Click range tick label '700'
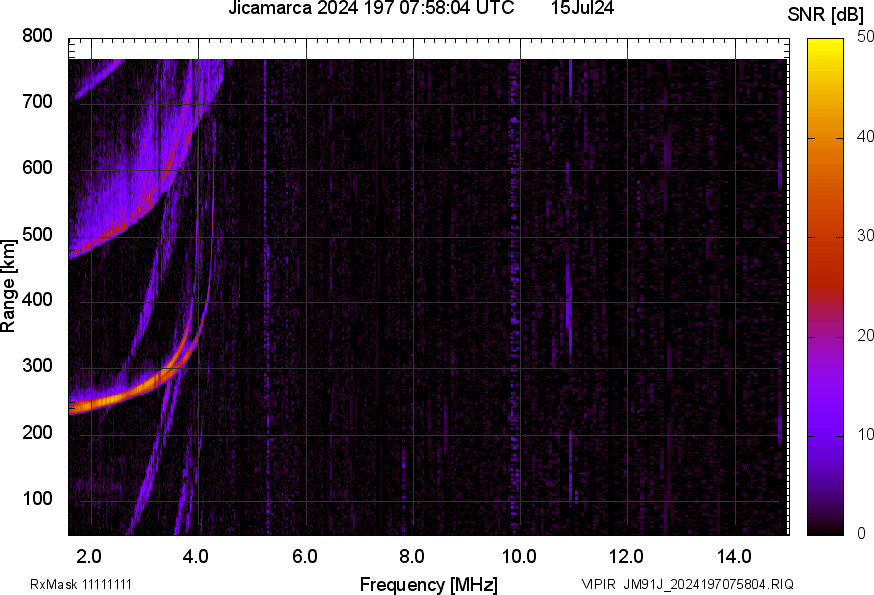874x595 pixels. click(37, 101)
